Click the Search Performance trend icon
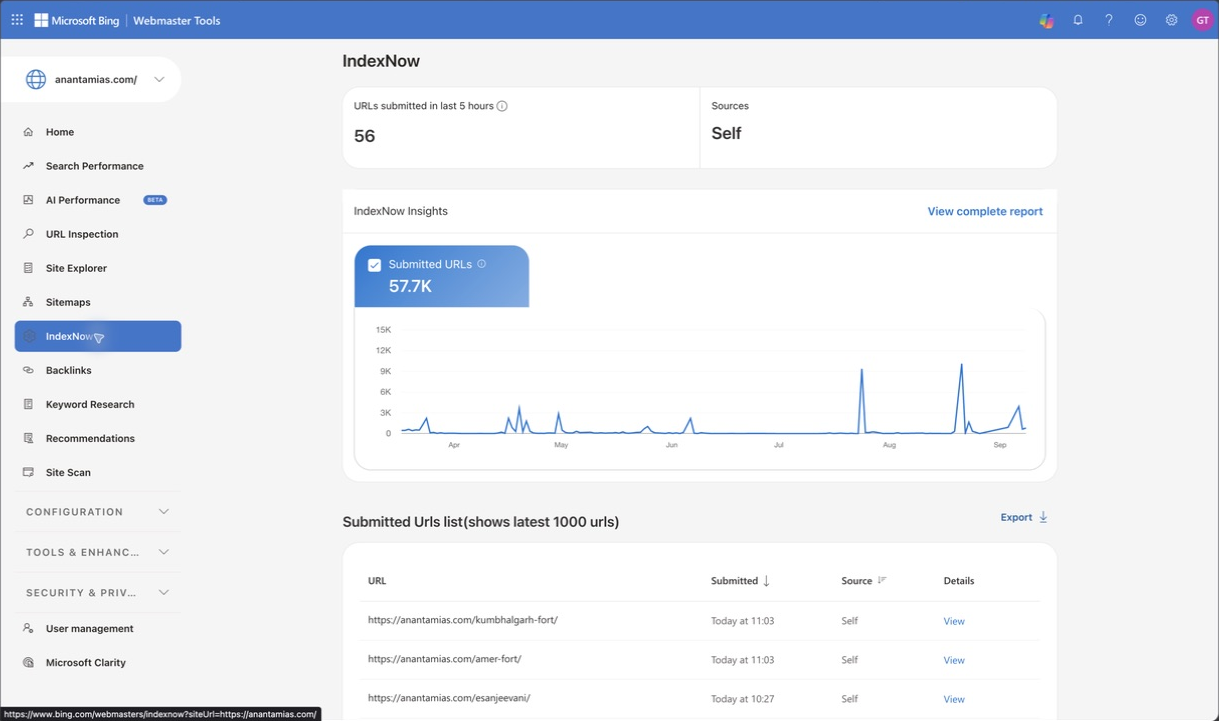 point(28,166)
